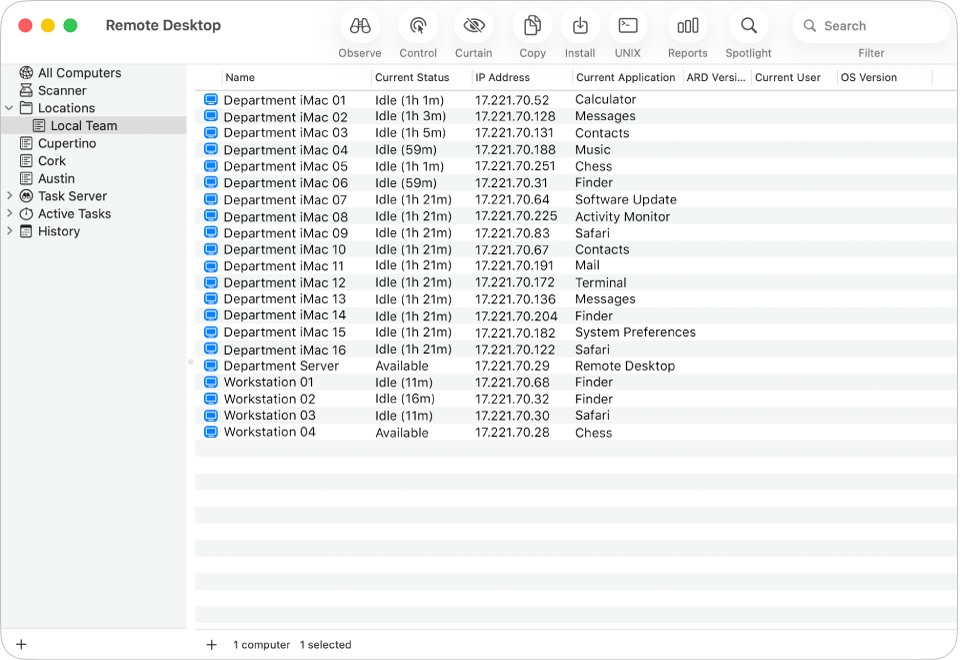
Task: Open the Reports icon
Action: [x=687, y=25]
